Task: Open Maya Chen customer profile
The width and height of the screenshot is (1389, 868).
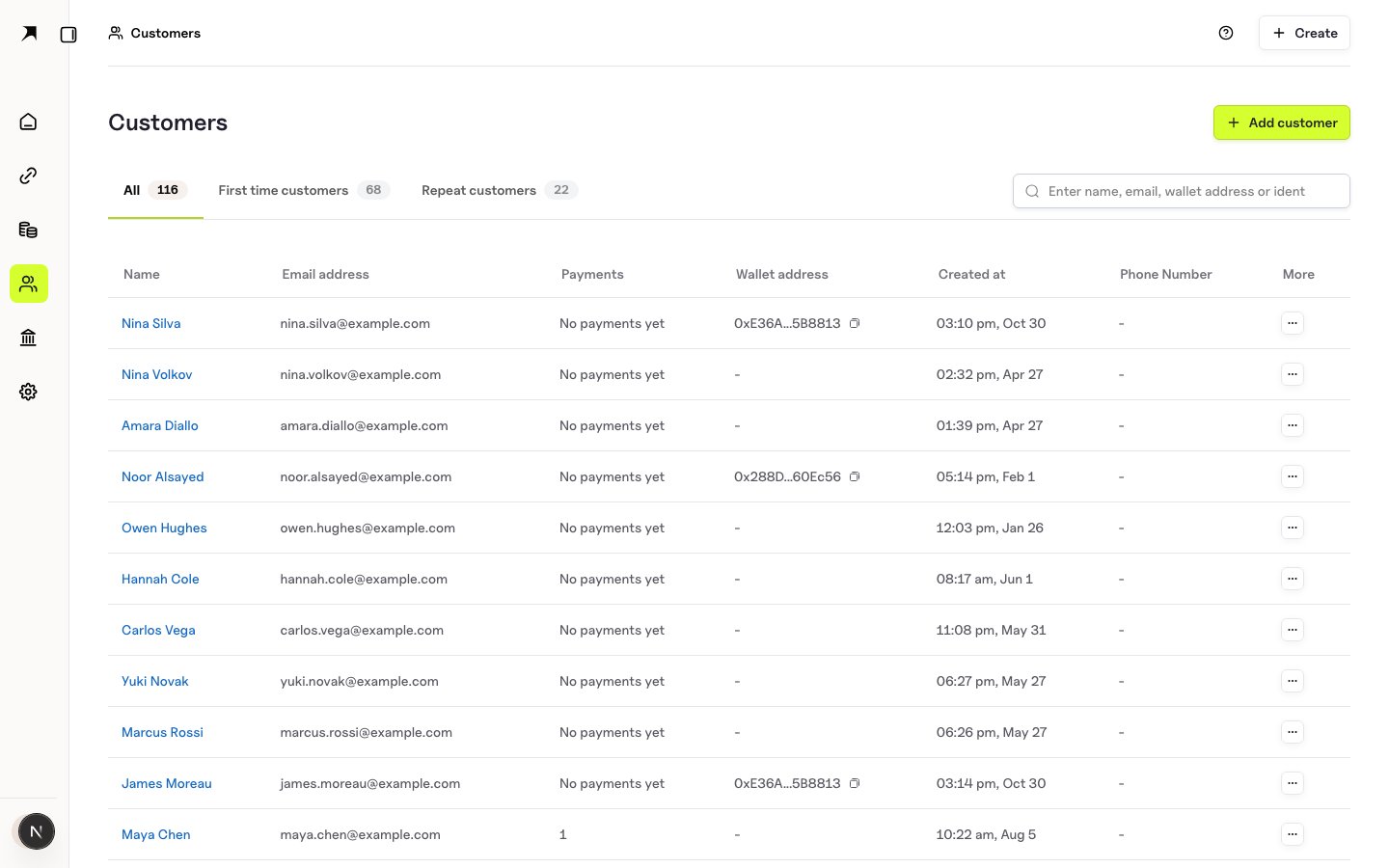Action: click(156, 834)
